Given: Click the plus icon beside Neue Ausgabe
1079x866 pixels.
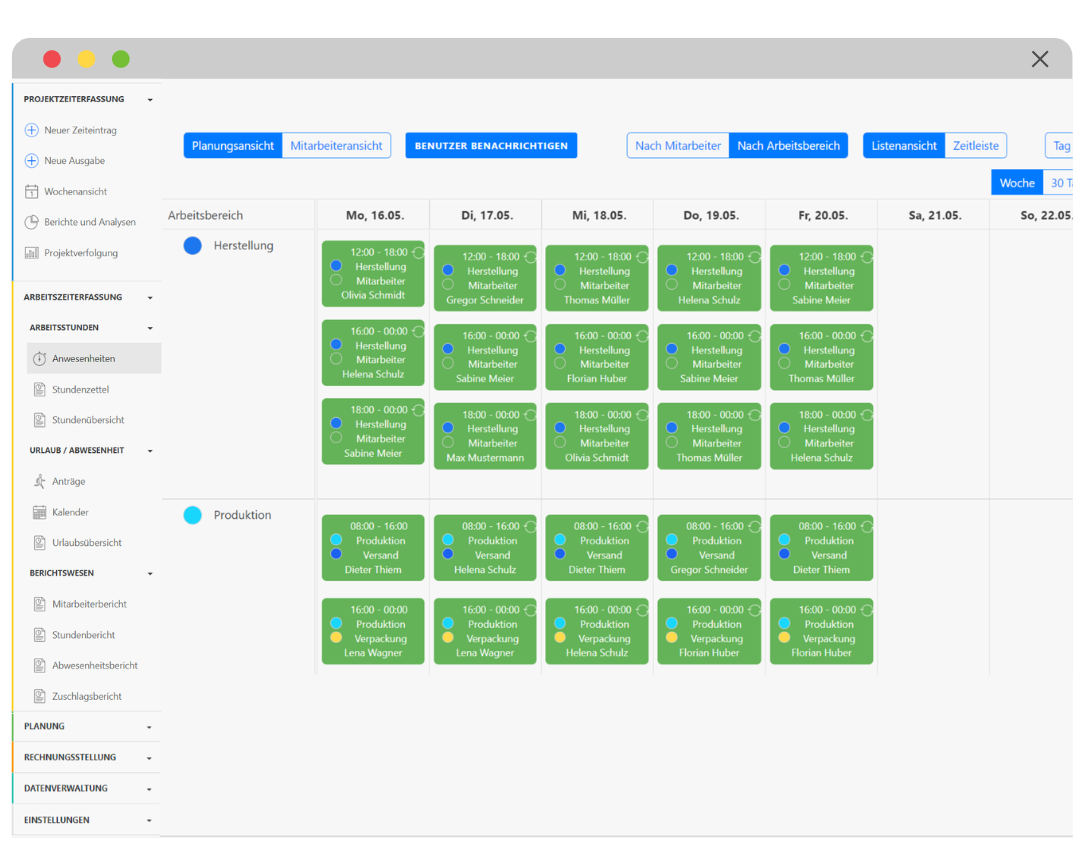Looking at the screenshot, I should (31, 161).
